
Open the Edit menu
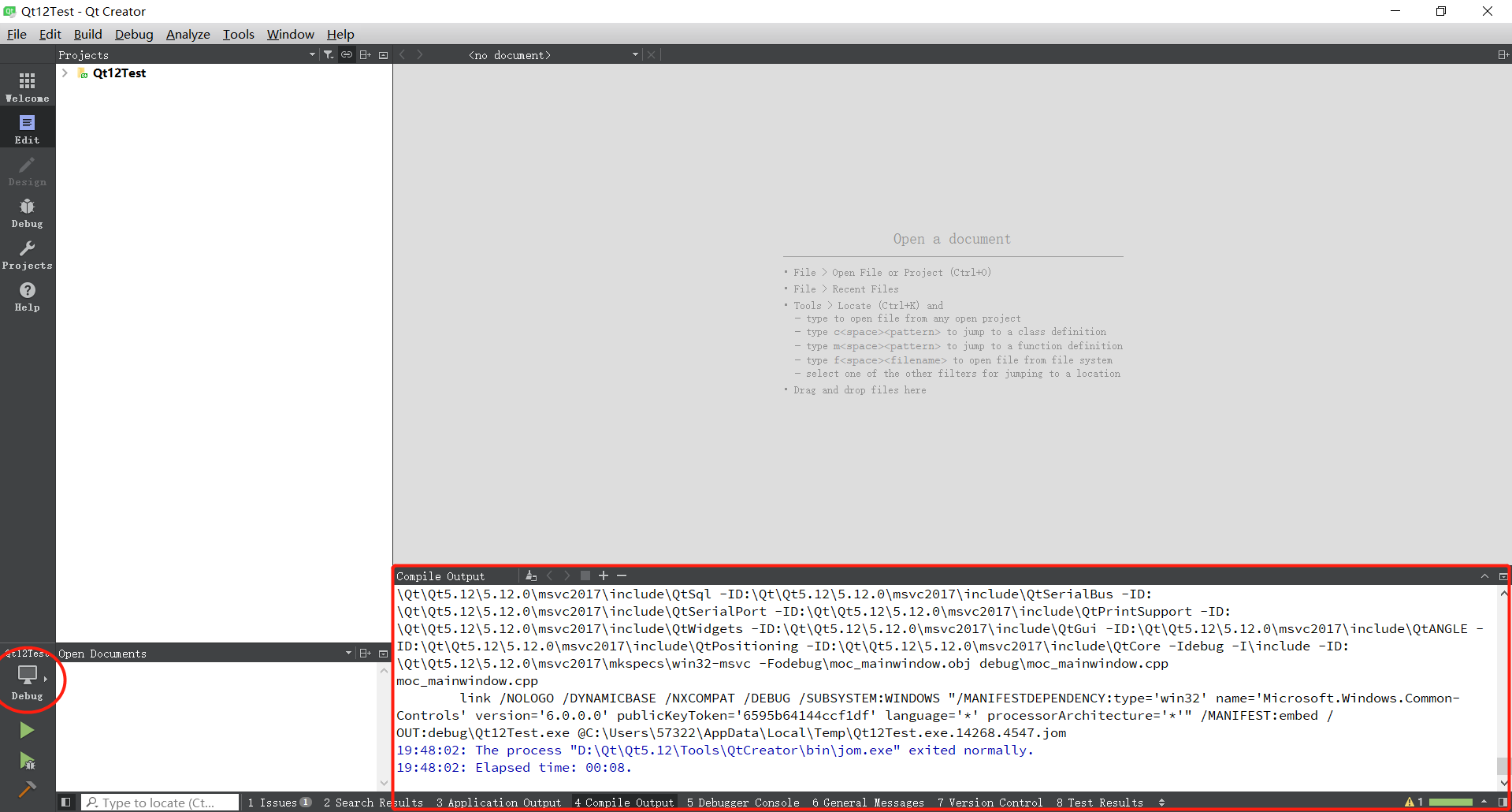tap(50, 34)
